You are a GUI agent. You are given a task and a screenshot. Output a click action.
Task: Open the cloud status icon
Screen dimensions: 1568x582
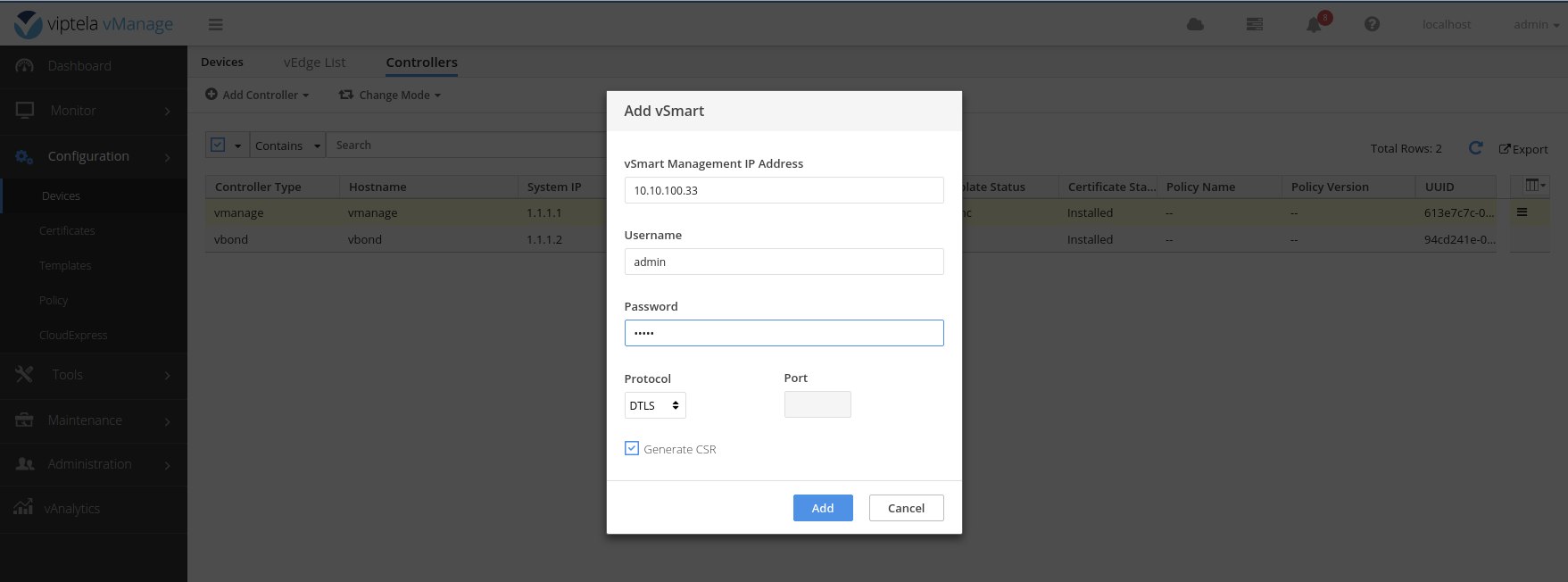[1195, 25]
